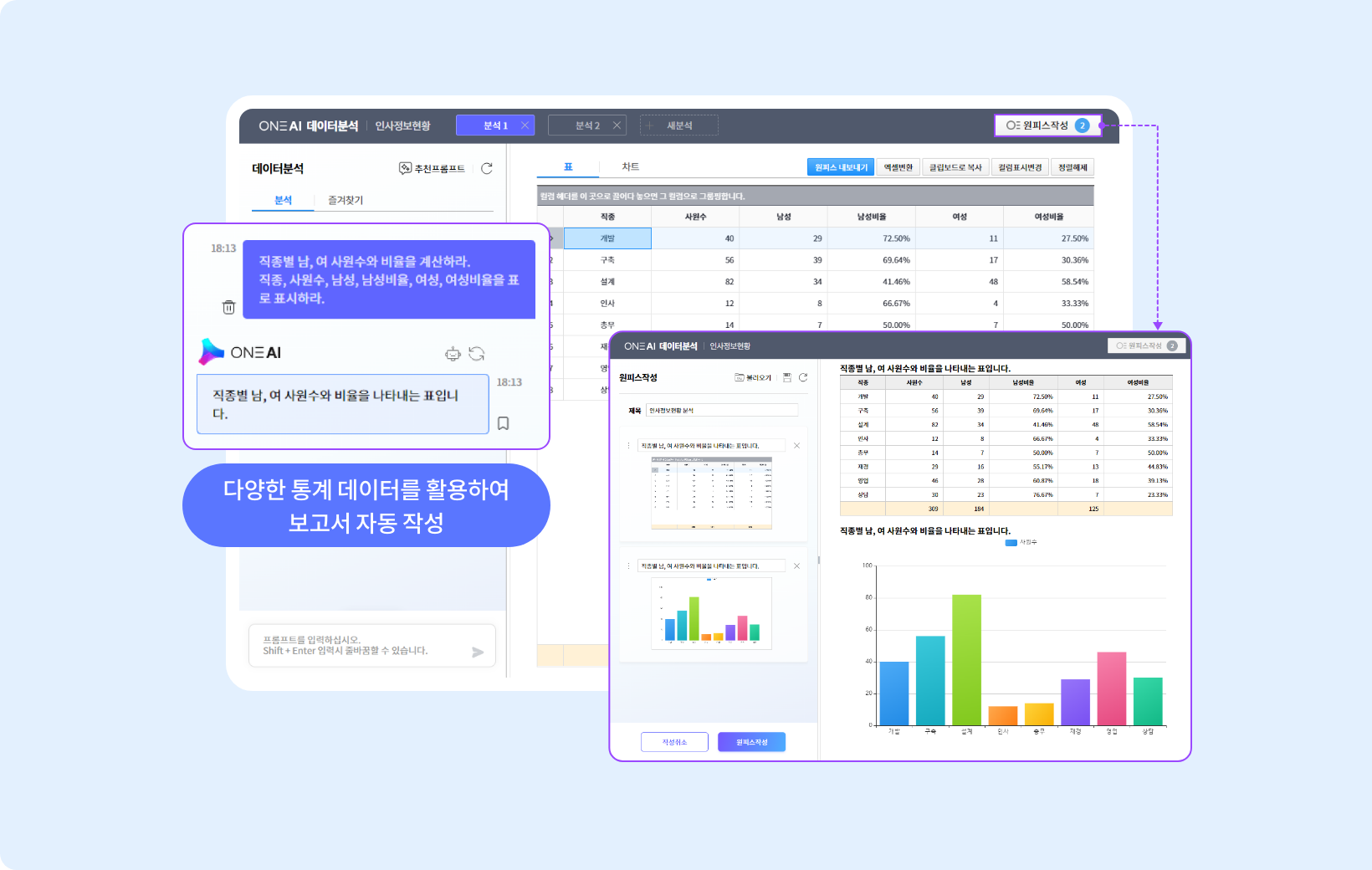Remove the table item from report list
The image size is (1372, 870).
[796, 446]
